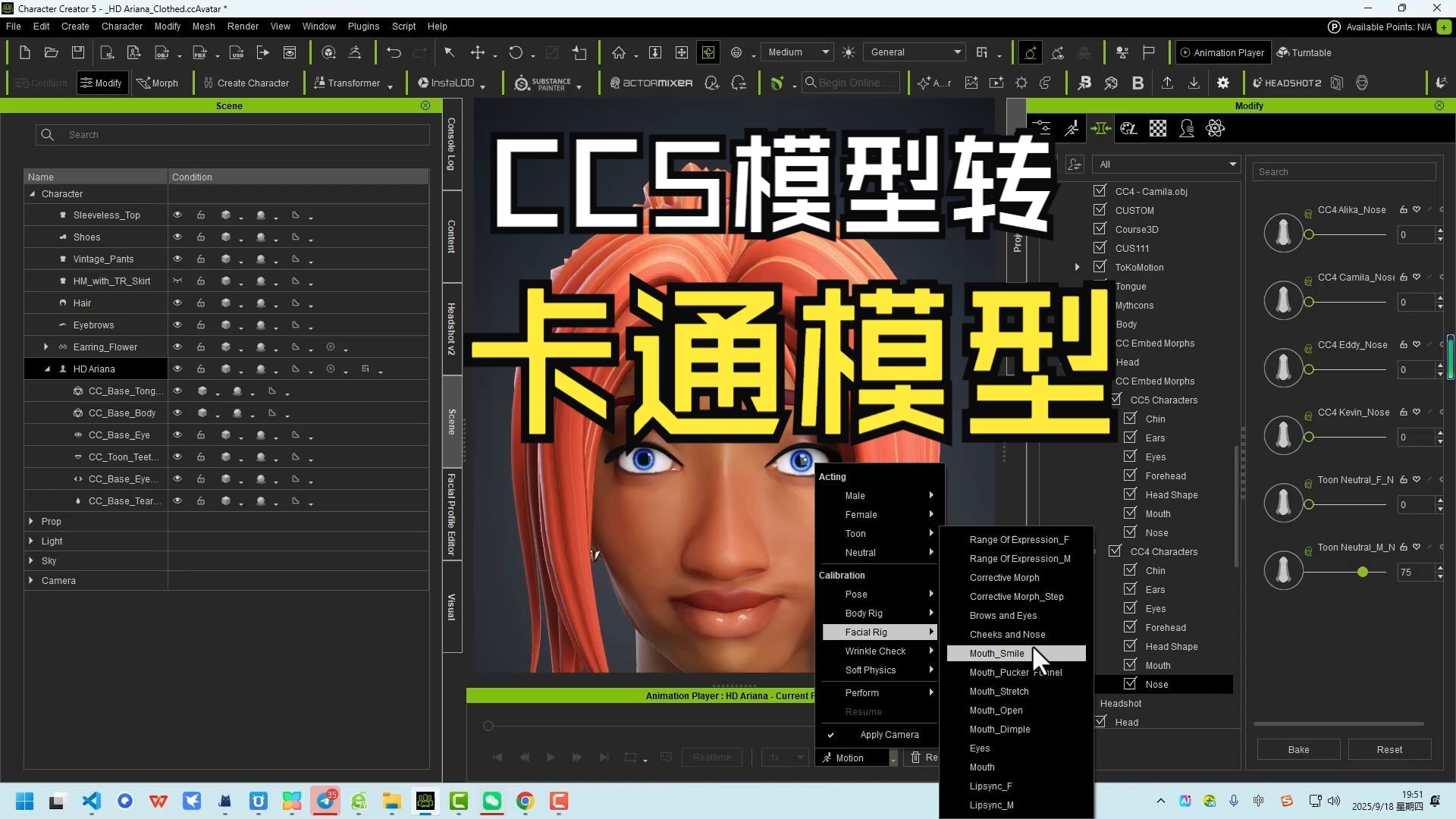
Task: Click the Home camera view icon
Action: coord(619,52)
